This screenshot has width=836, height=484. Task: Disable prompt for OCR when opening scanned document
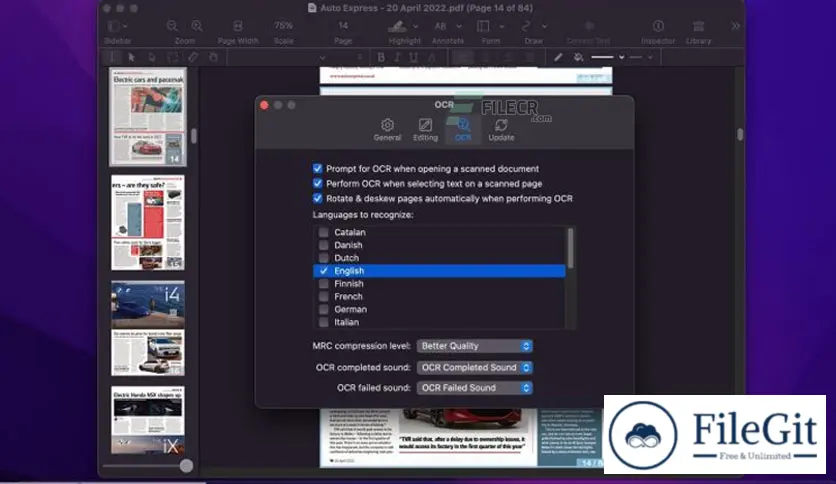[x=317, y=168]
